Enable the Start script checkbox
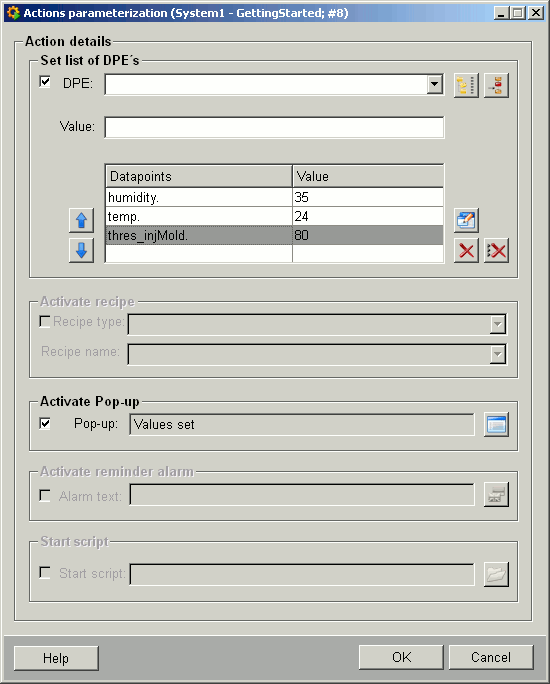550x684 pixels. coord(45,572)
